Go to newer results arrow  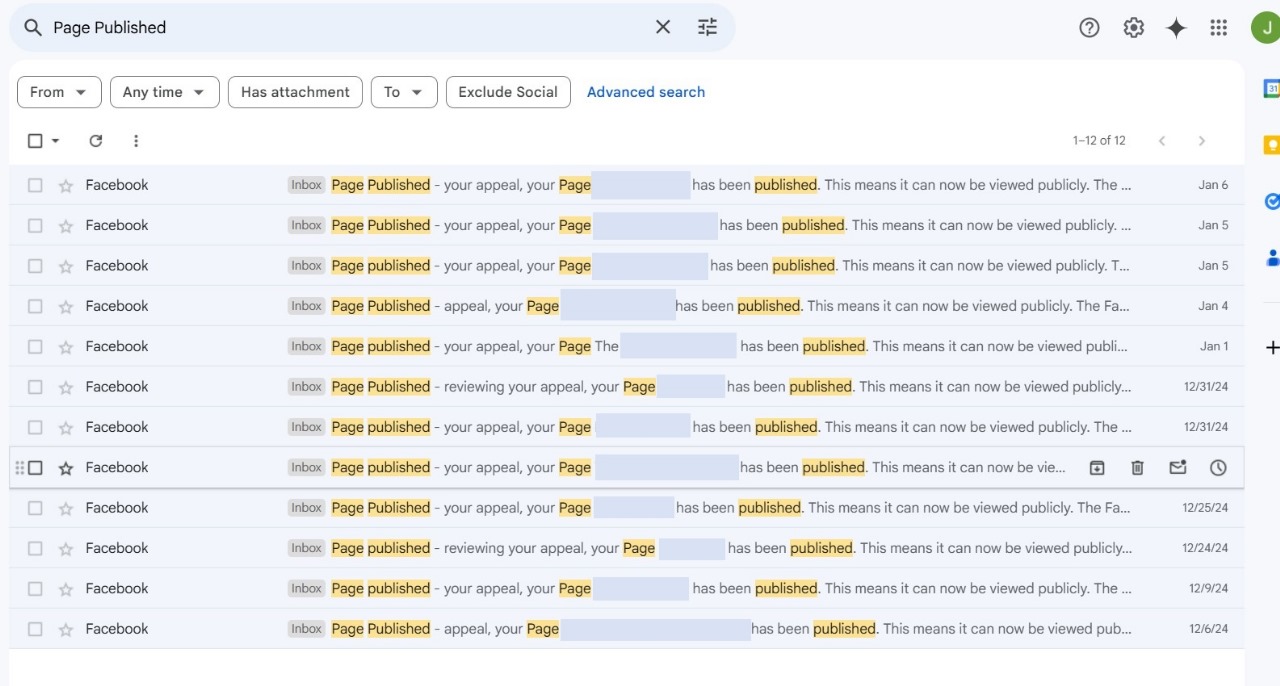pyautogui.click(x=1162, y=141)
